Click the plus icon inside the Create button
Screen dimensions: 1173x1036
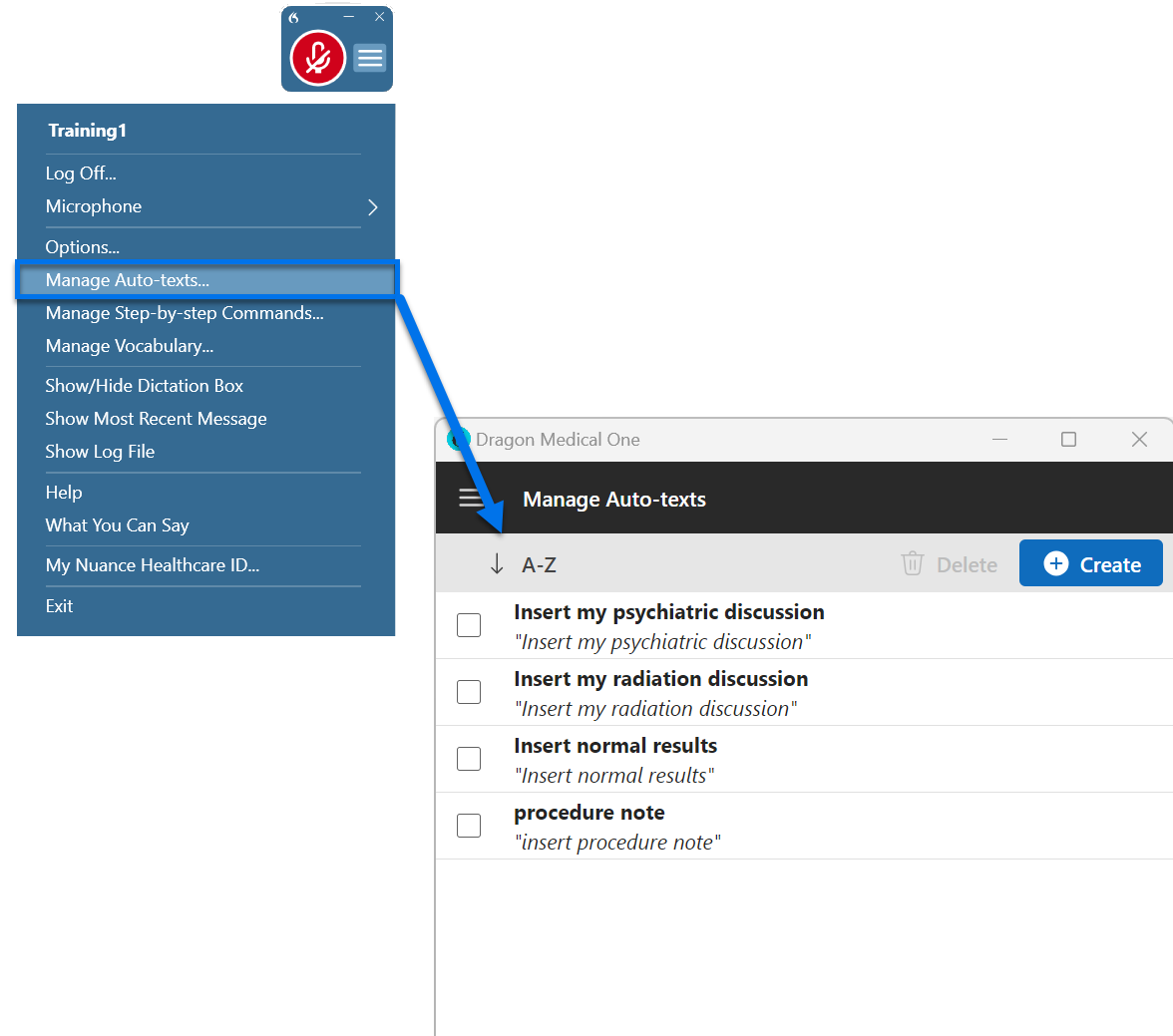pos(1056,563)
